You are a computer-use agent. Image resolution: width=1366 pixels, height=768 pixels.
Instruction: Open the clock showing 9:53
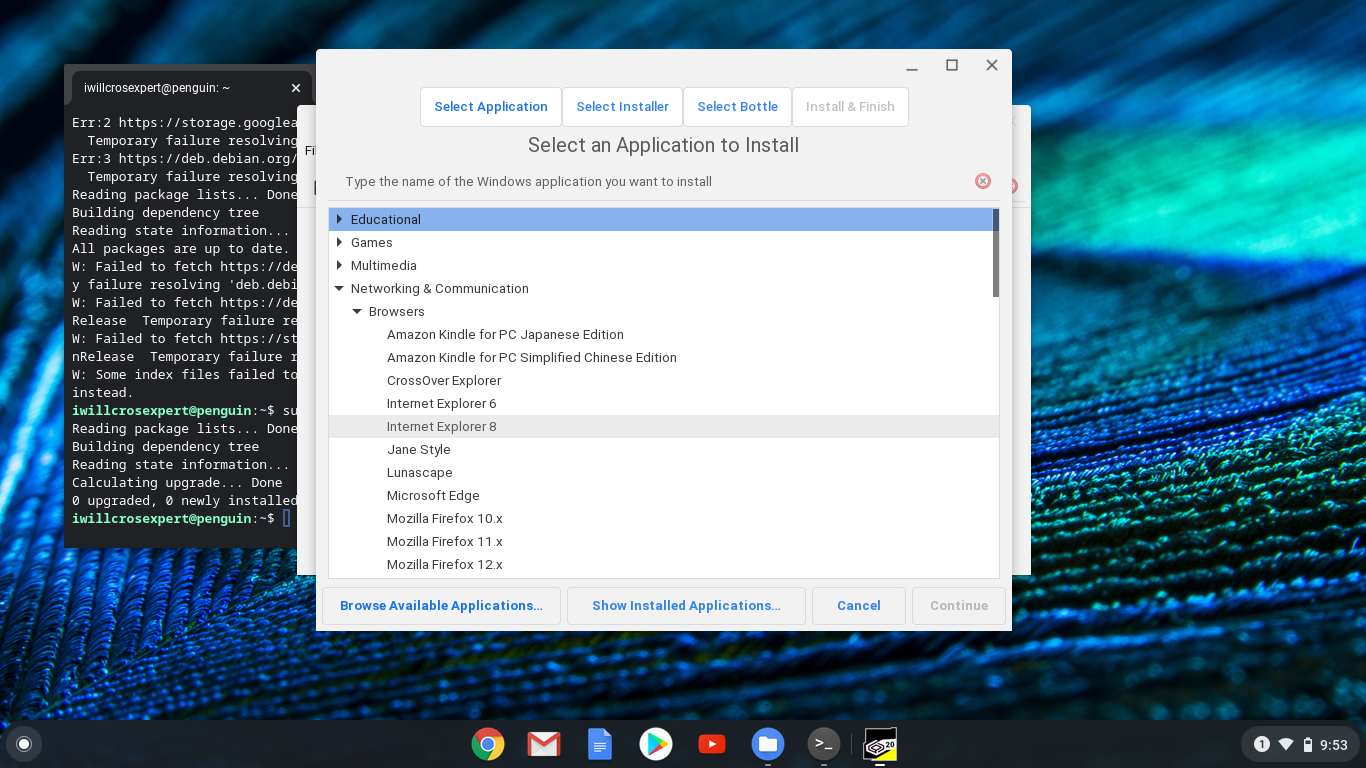point(1334,744)
